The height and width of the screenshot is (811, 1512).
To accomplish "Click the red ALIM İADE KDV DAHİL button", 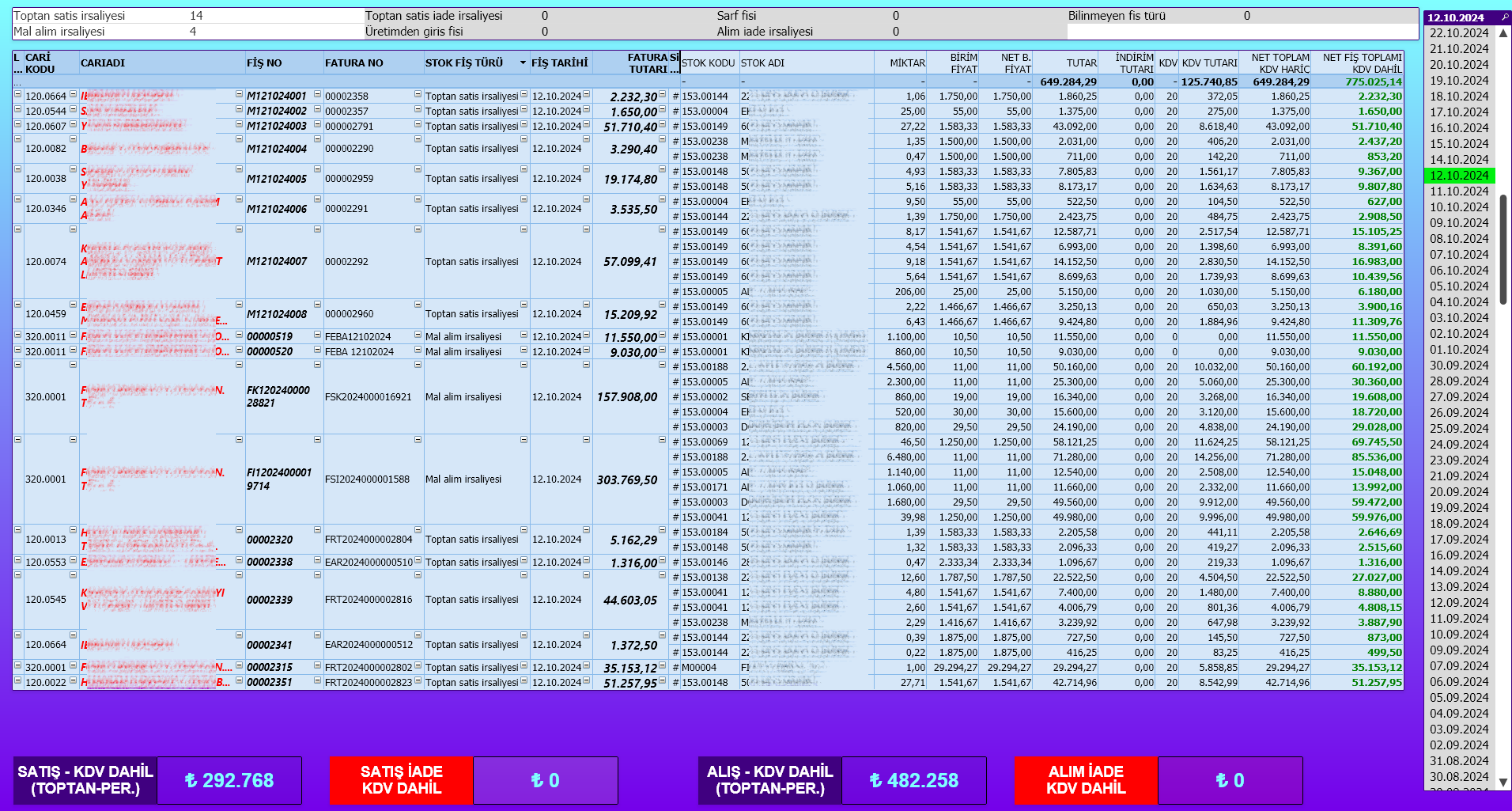I will click(x=1086, y=780).
